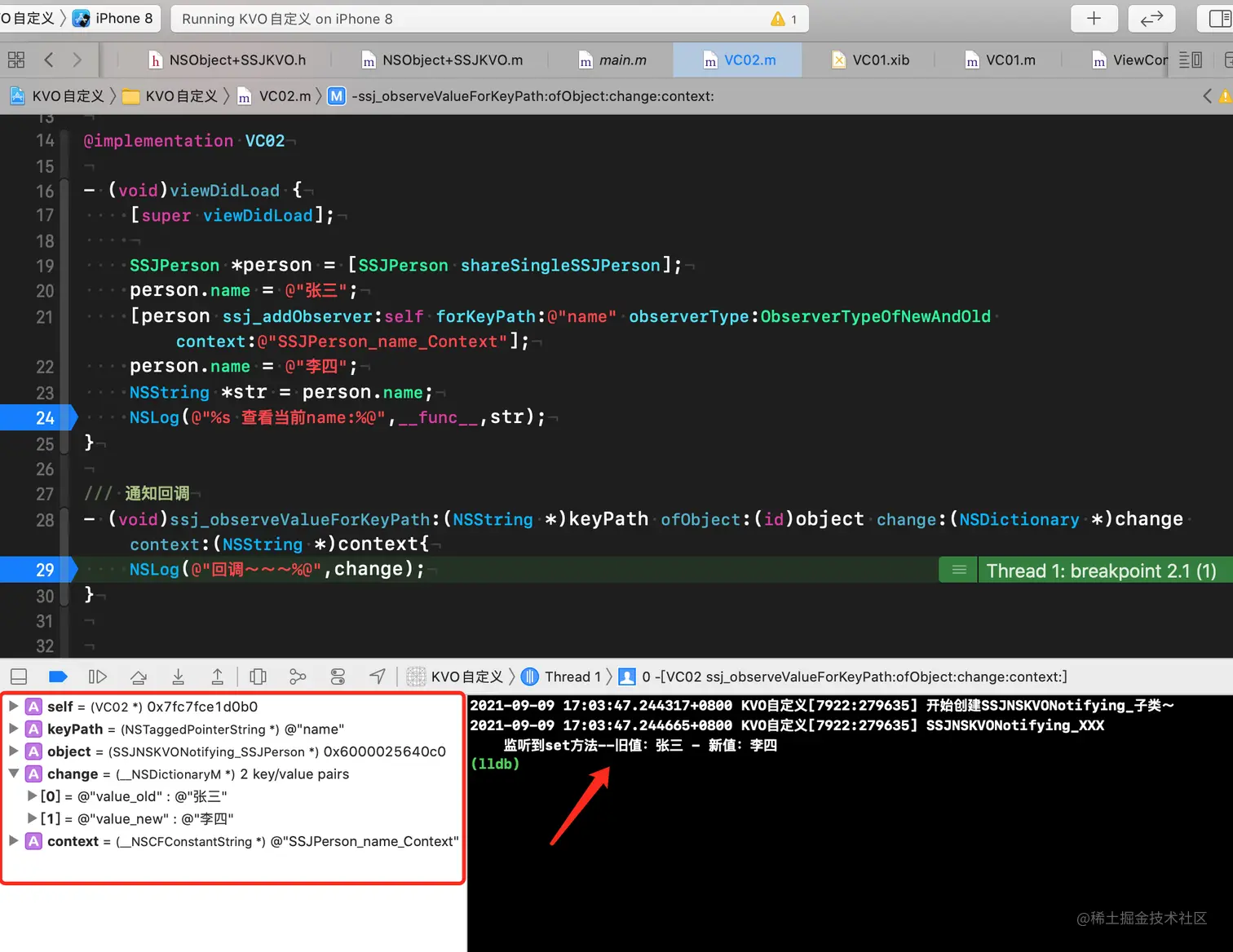The image size is (1233, 952).
Task: Click line number 21 in the gutter
Action: (x=45, y=317)
